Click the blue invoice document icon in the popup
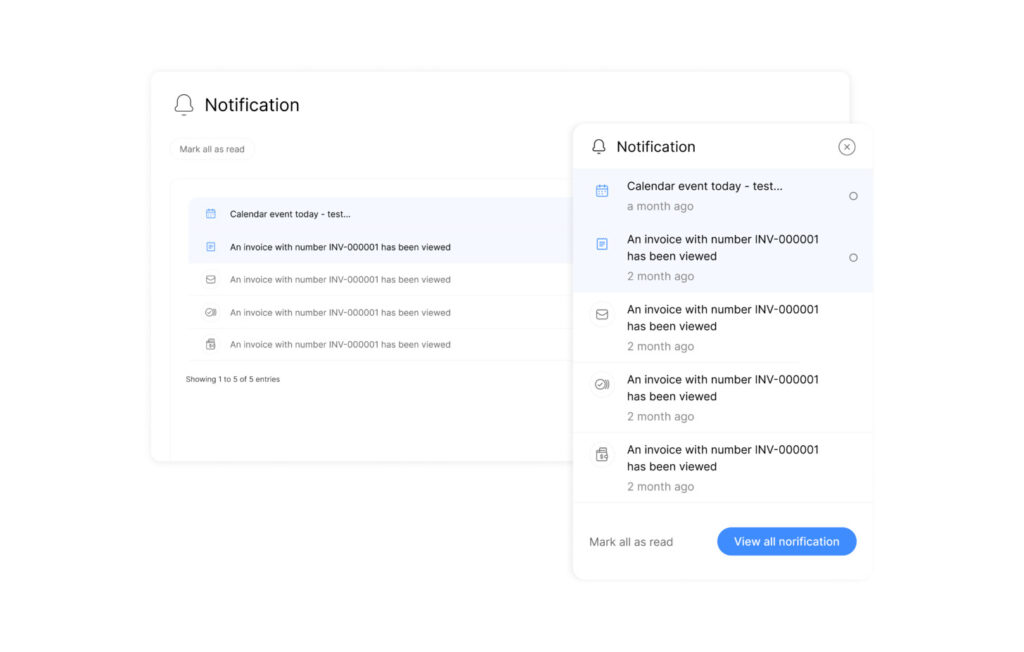1024x652 pixels. [602, 244]
